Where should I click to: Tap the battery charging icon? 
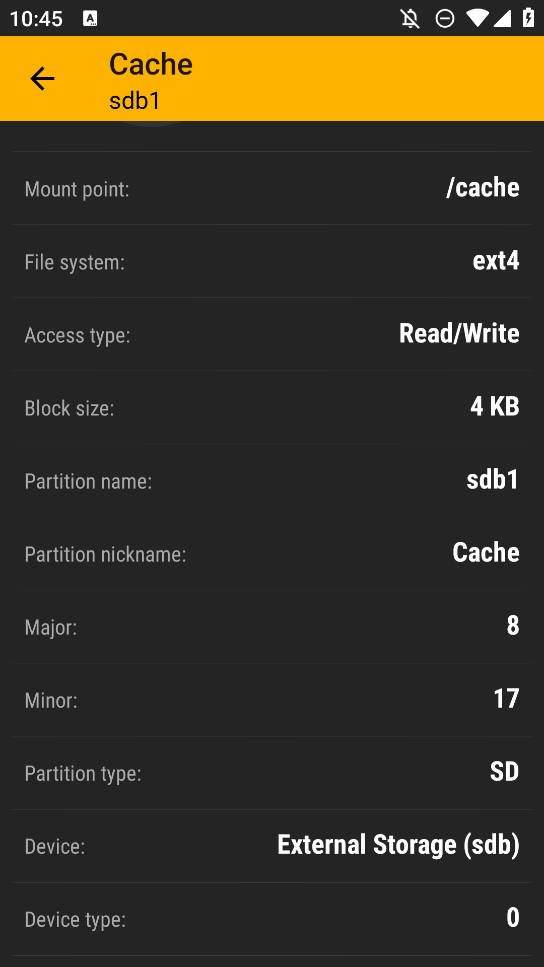coord(529,18)
